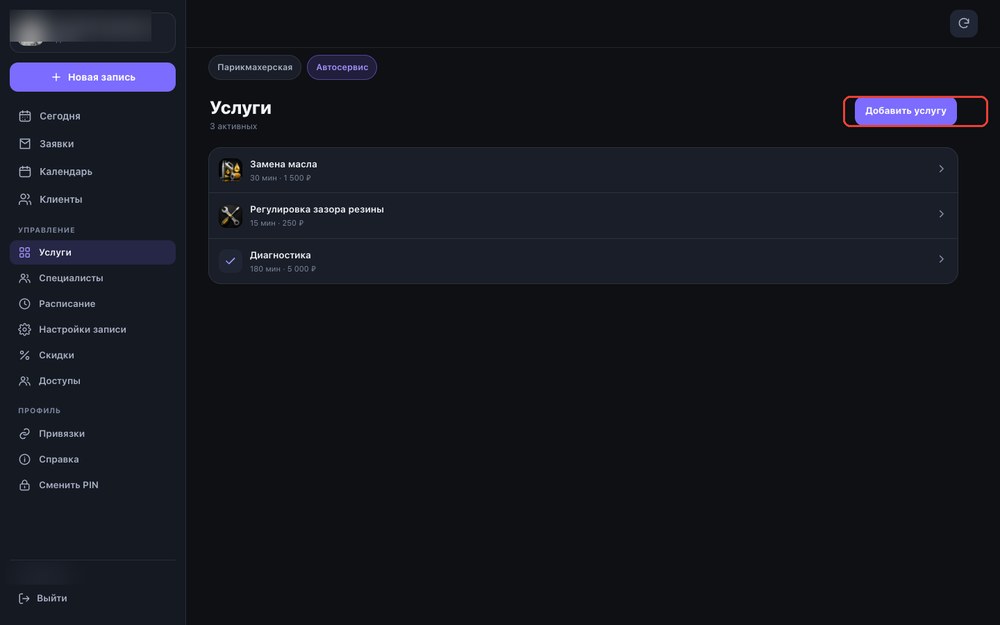Click the clock icon next to Расписание
Image resolution: width=1000 pixels, height=625 pixels.
pos(24,304)
